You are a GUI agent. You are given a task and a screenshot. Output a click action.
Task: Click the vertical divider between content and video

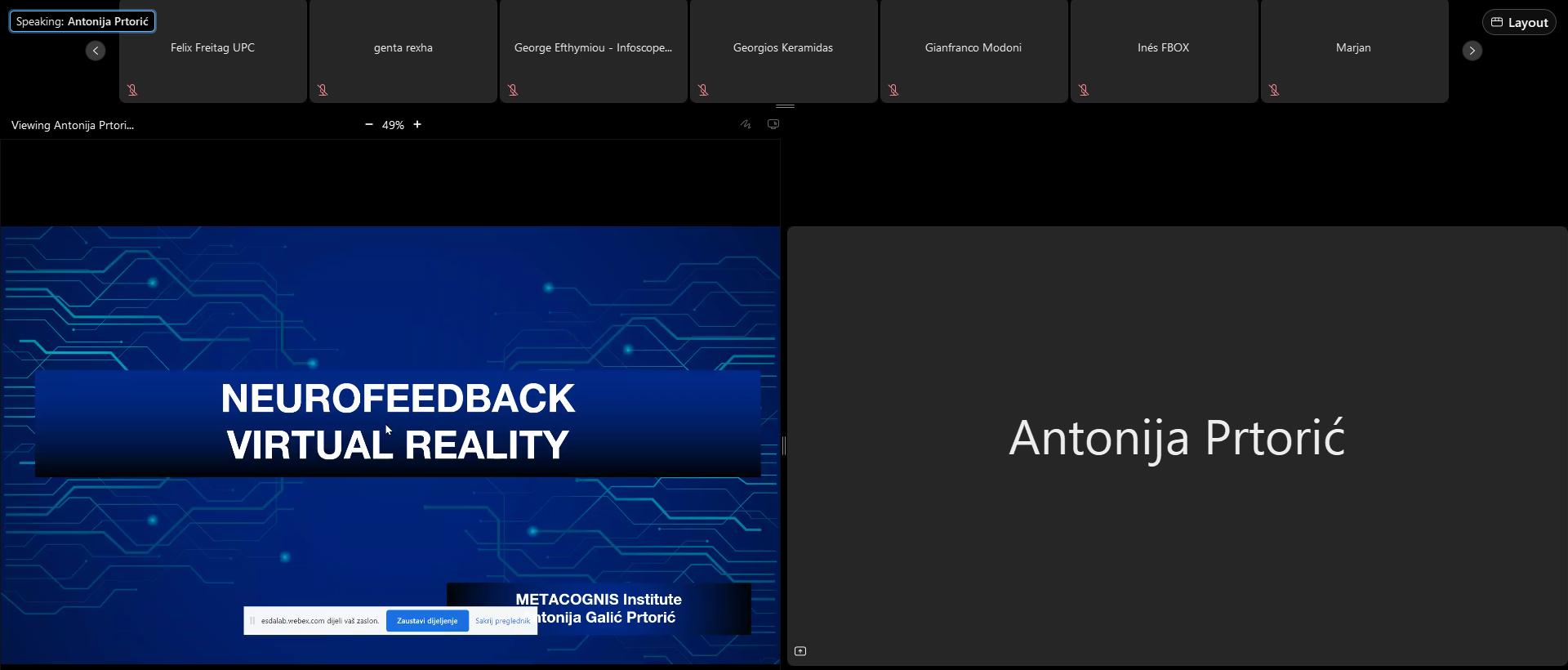(x=784, y=445)
